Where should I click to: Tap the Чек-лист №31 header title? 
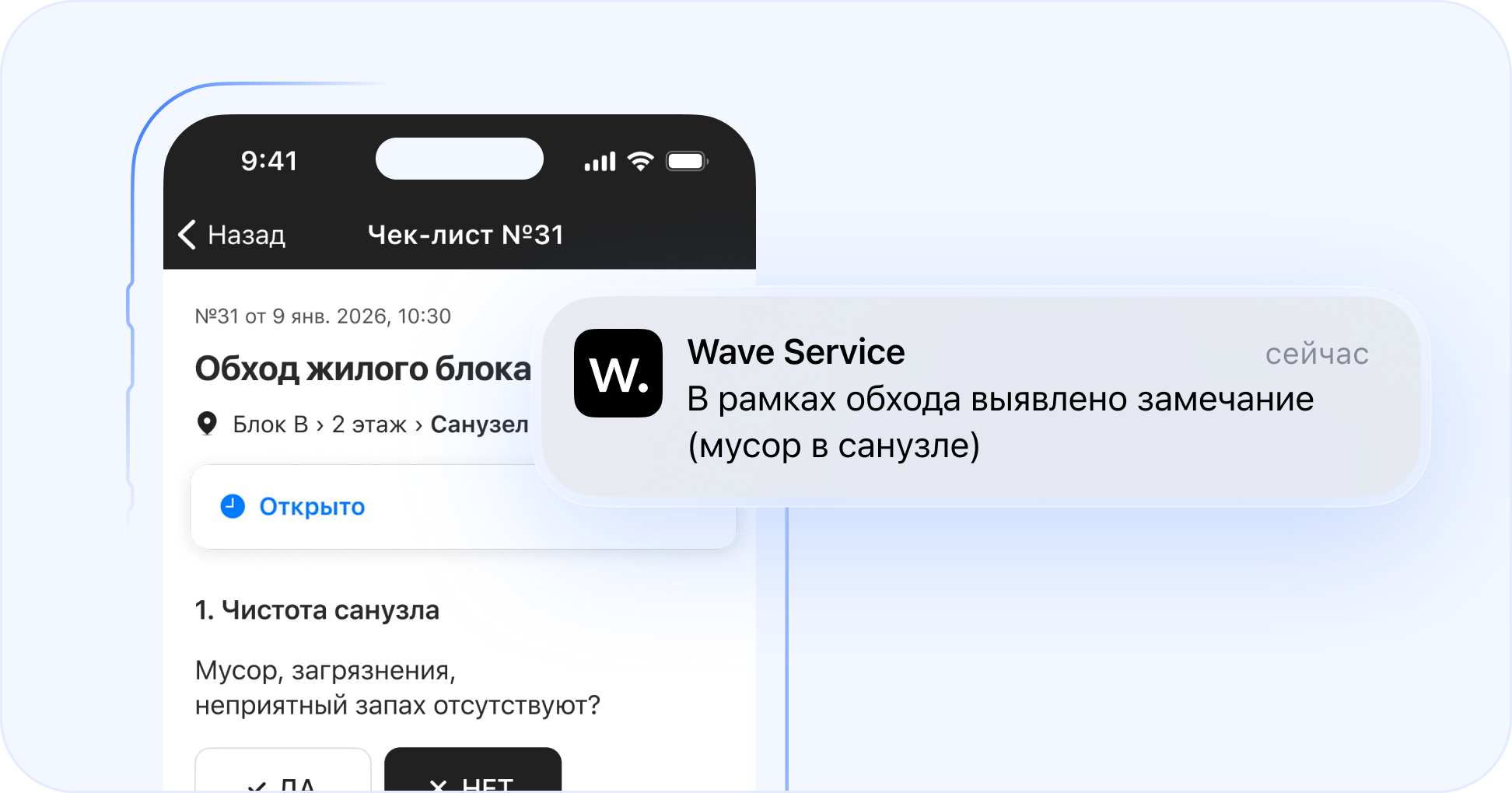(465, 235)
